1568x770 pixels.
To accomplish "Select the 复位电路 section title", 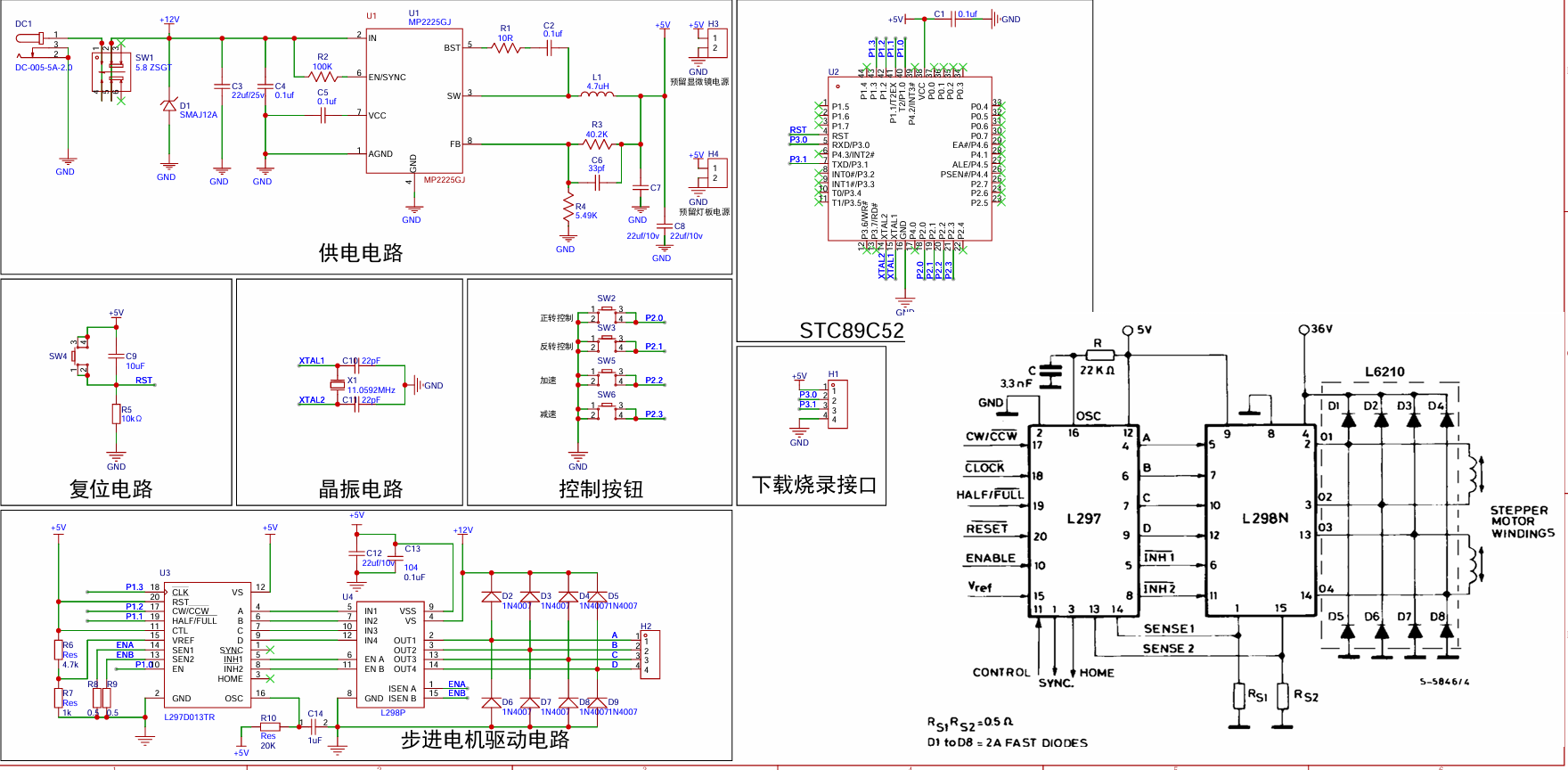I will [111, 489].
